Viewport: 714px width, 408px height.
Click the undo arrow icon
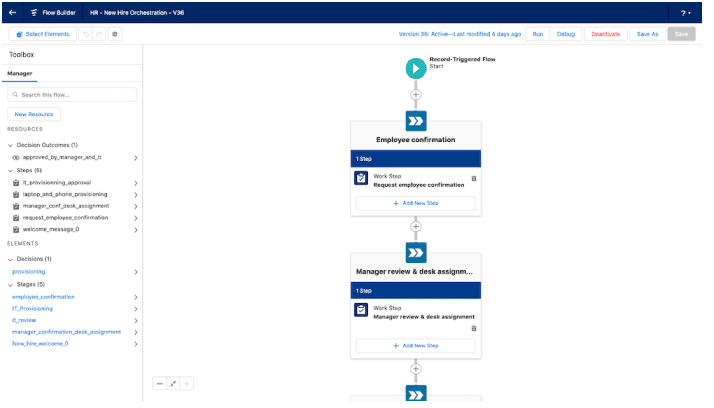(86, 34)
